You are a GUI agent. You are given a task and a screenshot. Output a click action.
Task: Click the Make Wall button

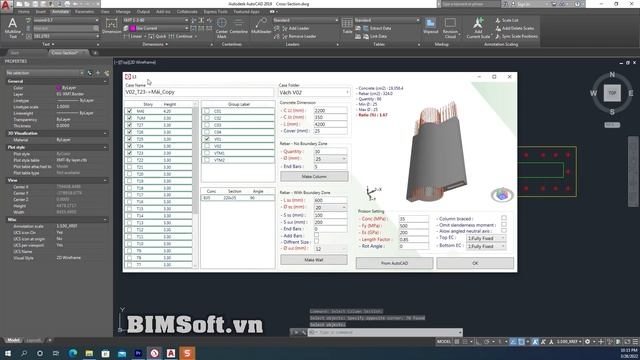[x=314, y=260]
